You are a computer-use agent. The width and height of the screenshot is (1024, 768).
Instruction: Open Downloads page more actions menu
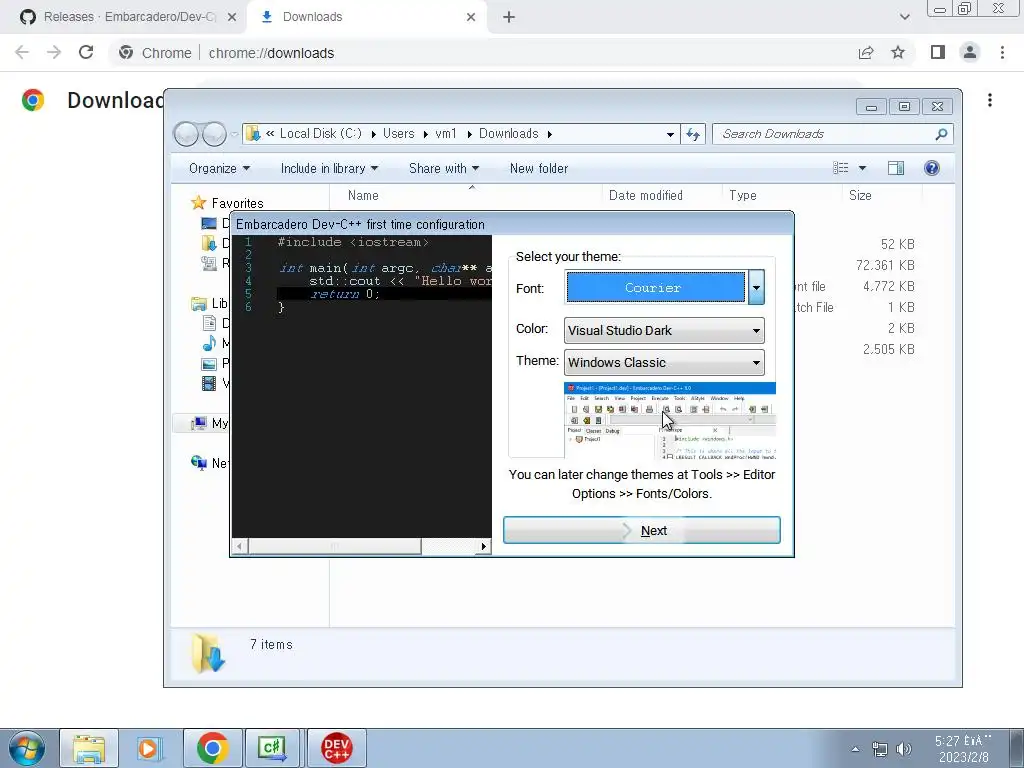[990, 100]
